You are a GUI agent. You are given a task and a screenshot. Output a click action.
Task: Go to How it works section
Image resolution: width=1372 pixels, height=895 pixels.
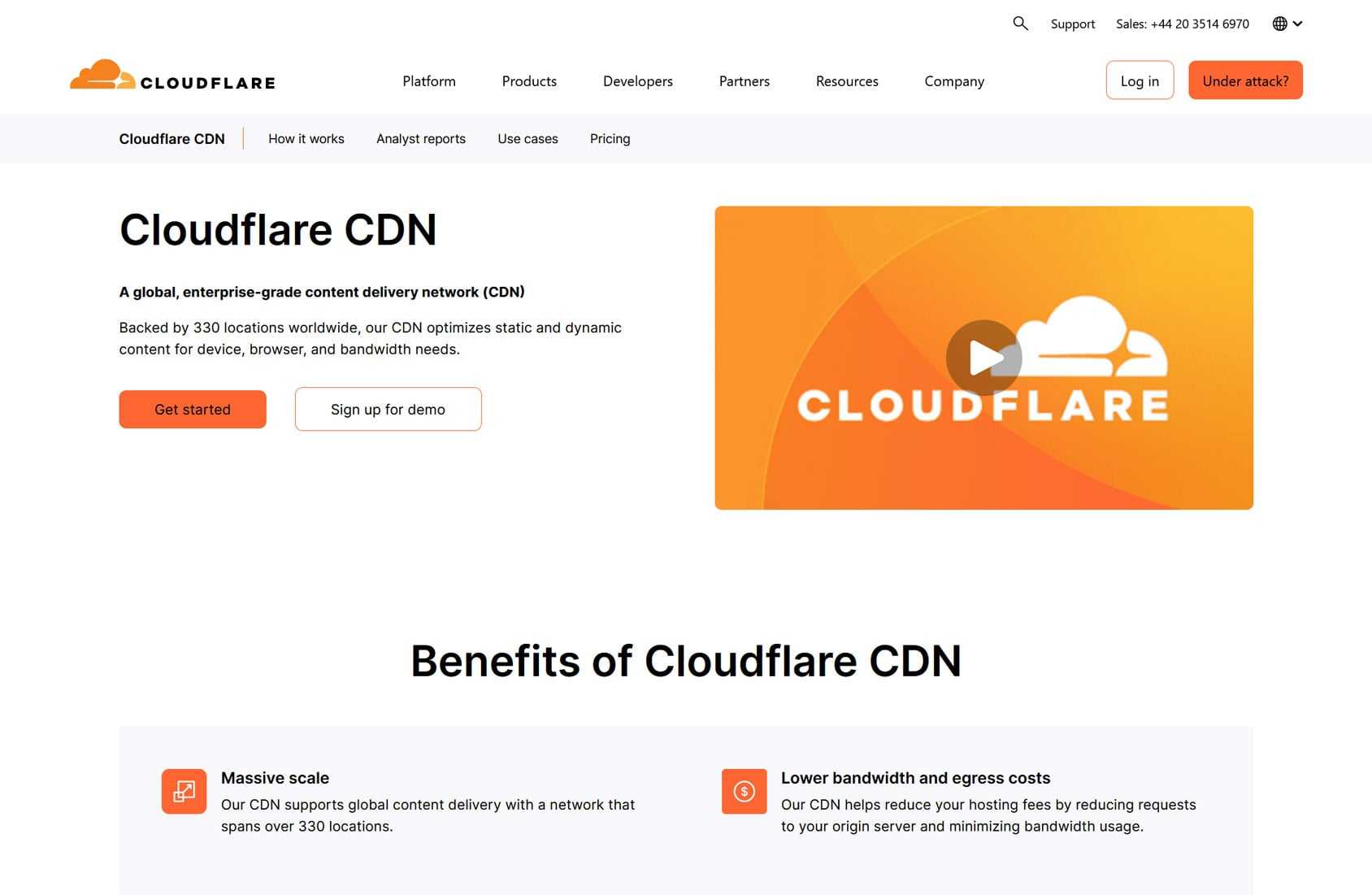tap(306, 139)
